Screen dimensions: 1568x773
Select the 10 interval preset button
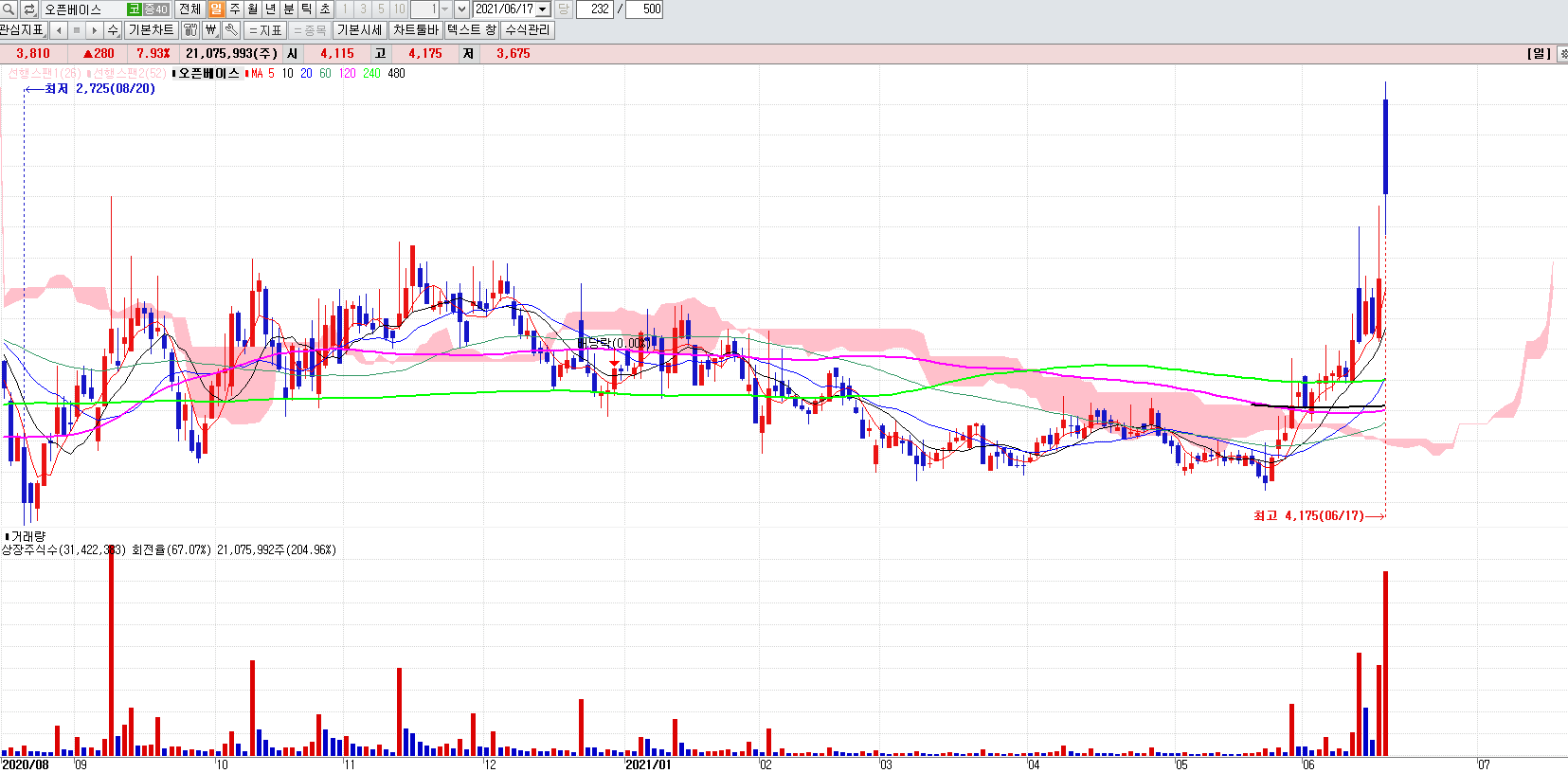pos(399,9)
